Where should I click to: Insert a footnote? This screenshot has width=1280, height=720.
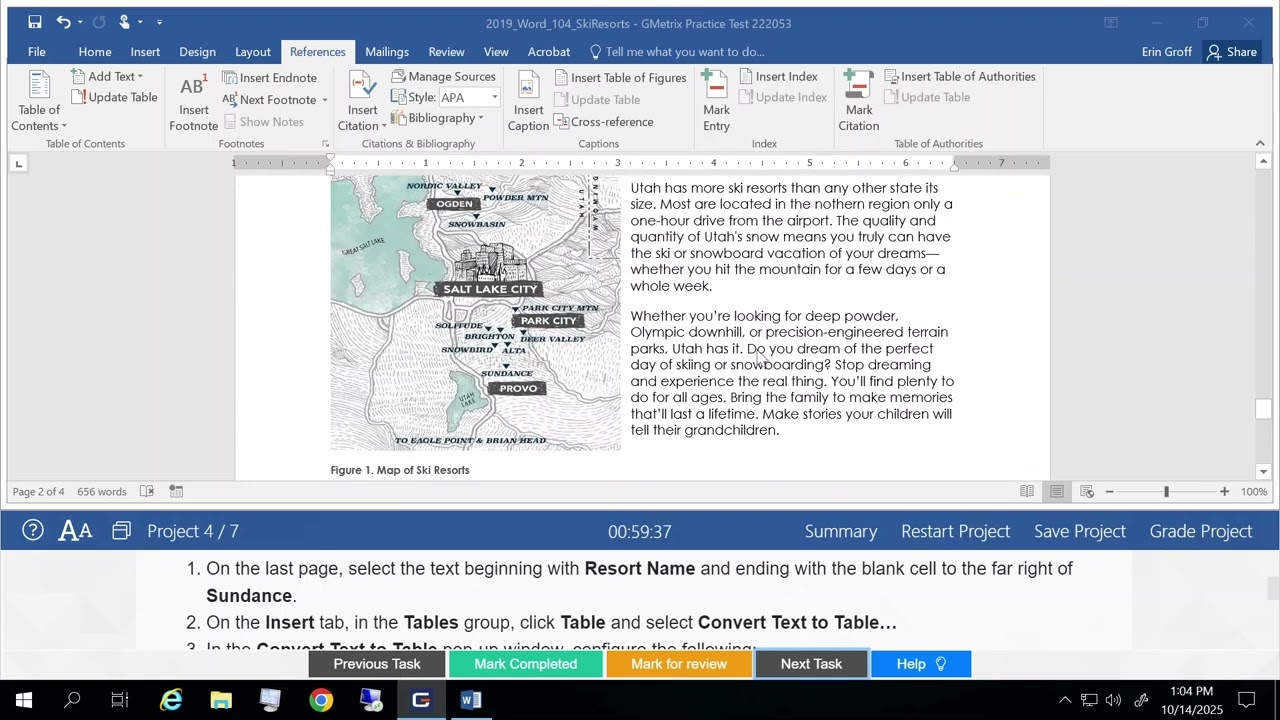click(193, 101)
